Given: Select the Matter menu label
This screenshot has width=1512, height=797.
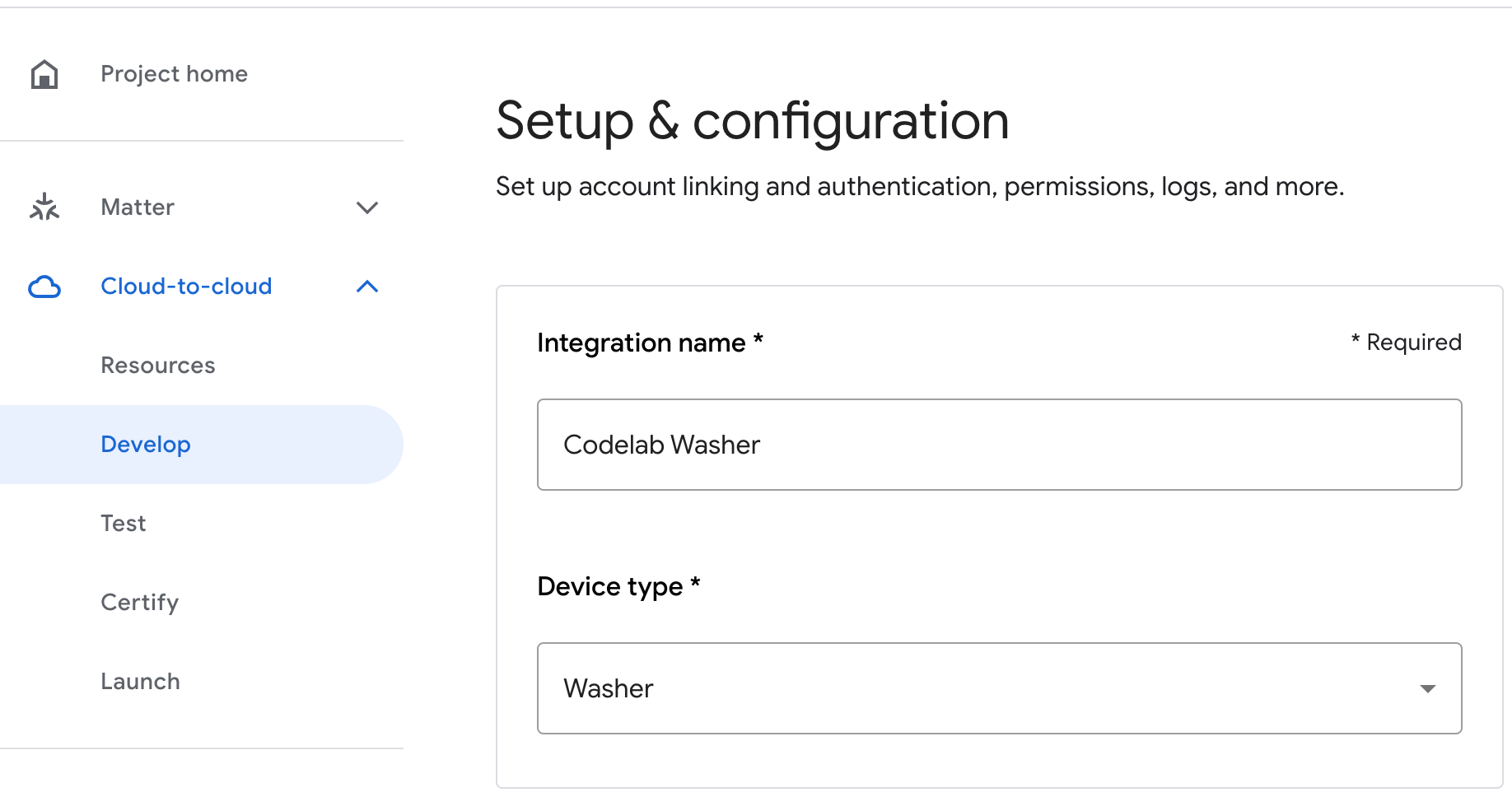Looking at the screenshot, I should pyautogui.click(x=138, y=207).
